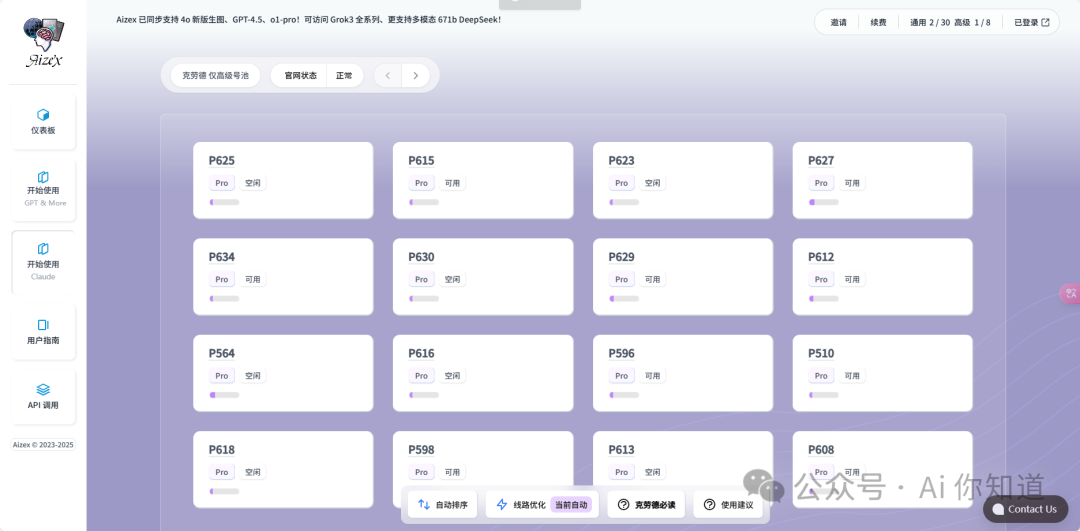Click the usage progress bar on P564
This screenshot has width=1080, height=531.
click(x=225, y=395)
